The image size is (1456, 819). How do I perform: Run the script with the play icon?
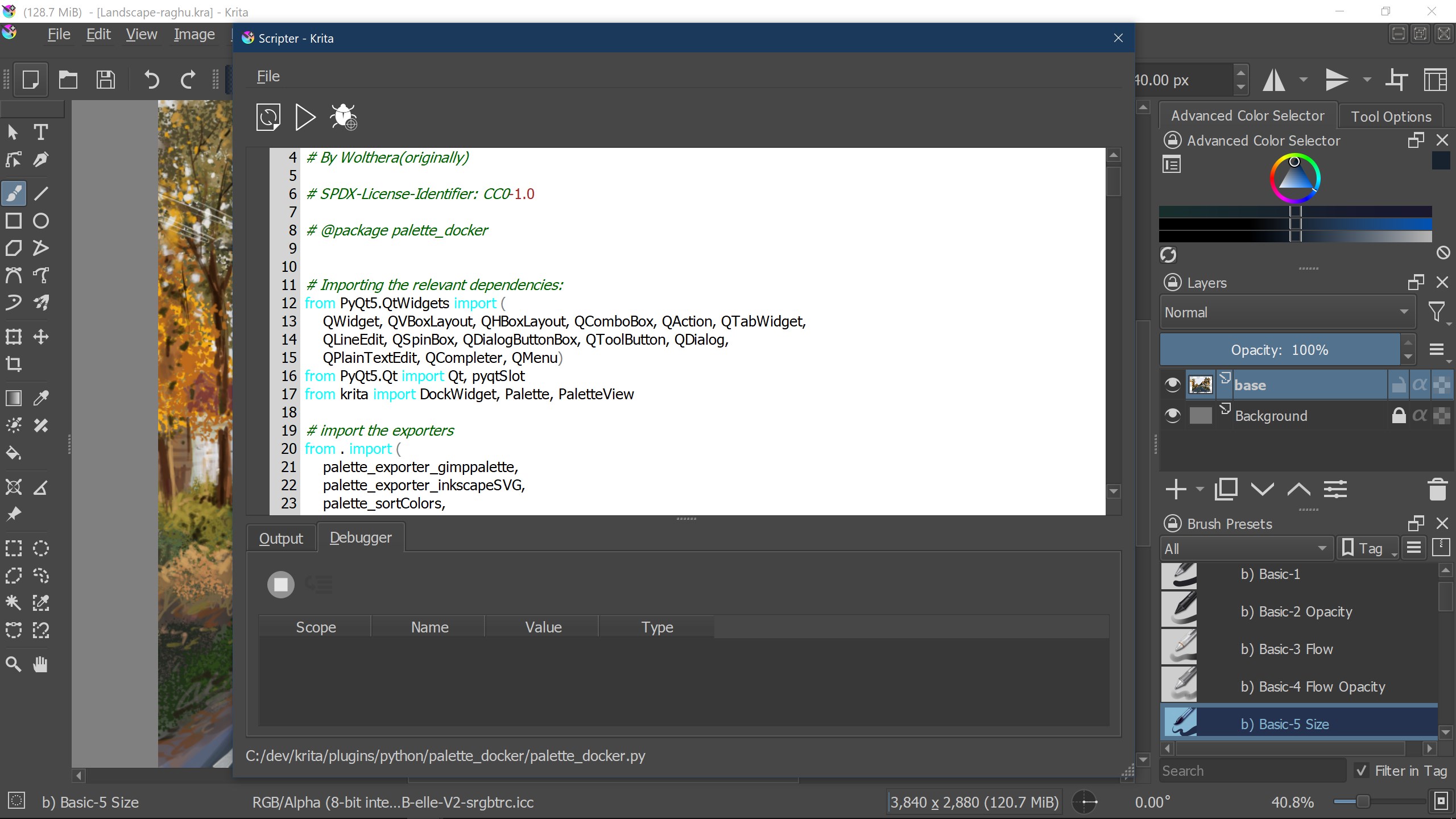pos(305,117)
